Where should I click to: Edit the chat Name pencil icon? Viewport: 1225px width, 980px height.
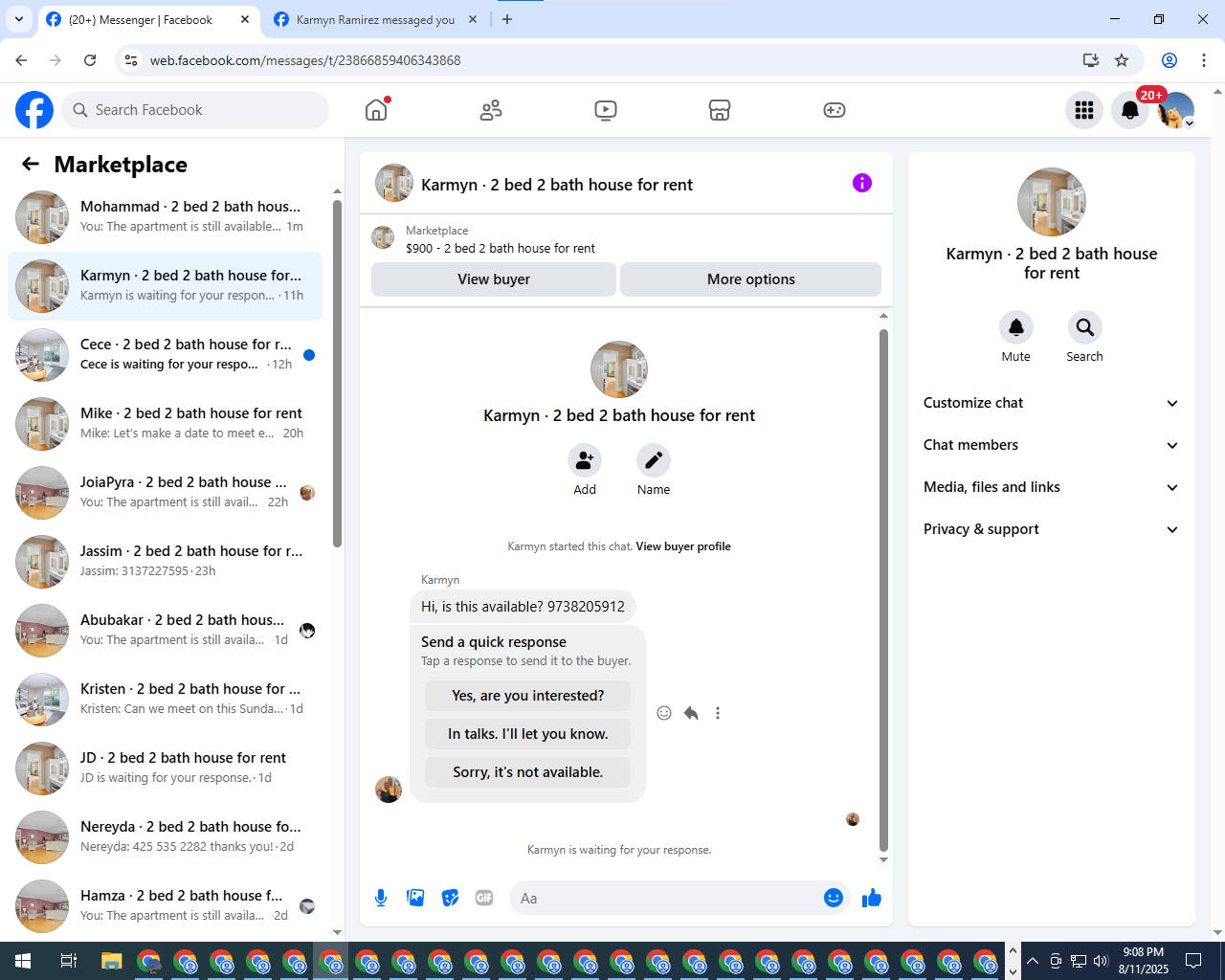click(x=654, y=460)
